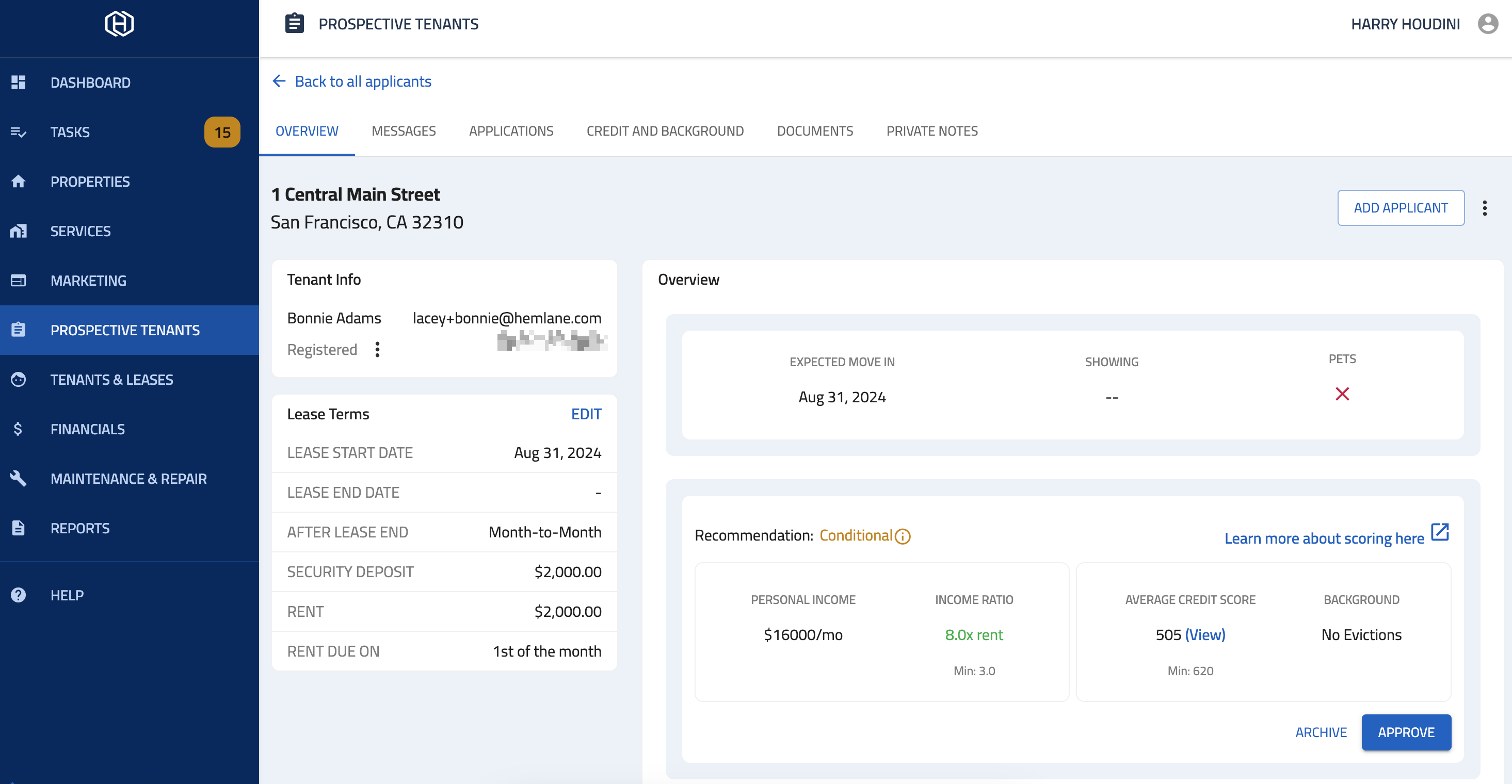The image size is (1512, 784).
Task: Click the Month-to-Month value
Action: tap(545, 532)
